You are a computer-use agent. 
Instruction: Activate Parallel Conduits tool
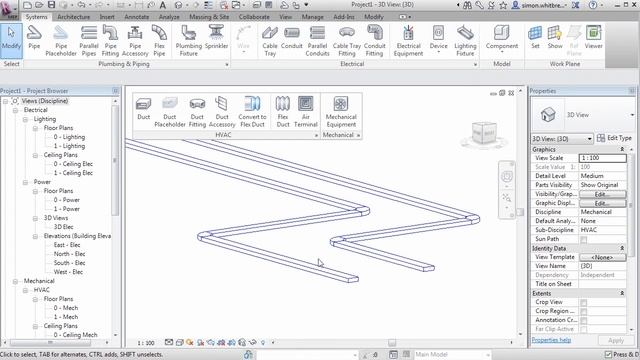317,41
